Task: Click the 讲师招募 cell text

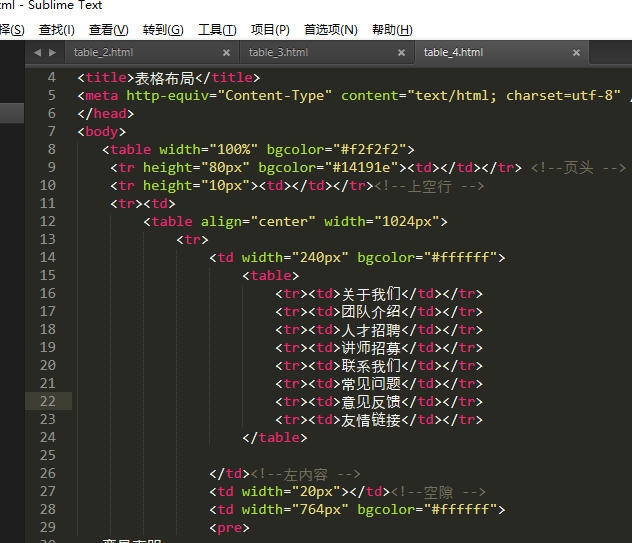Action: point(371,347)
